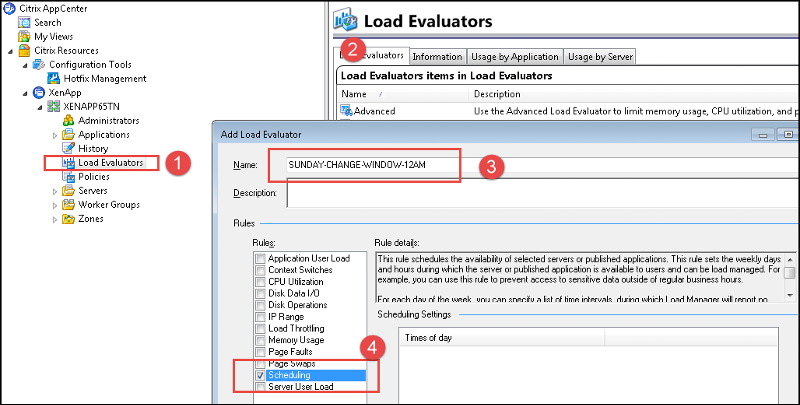The image size is (800, 405).
Task: Click Load Evaluators tree item label
Action: [x=111, y=163]
